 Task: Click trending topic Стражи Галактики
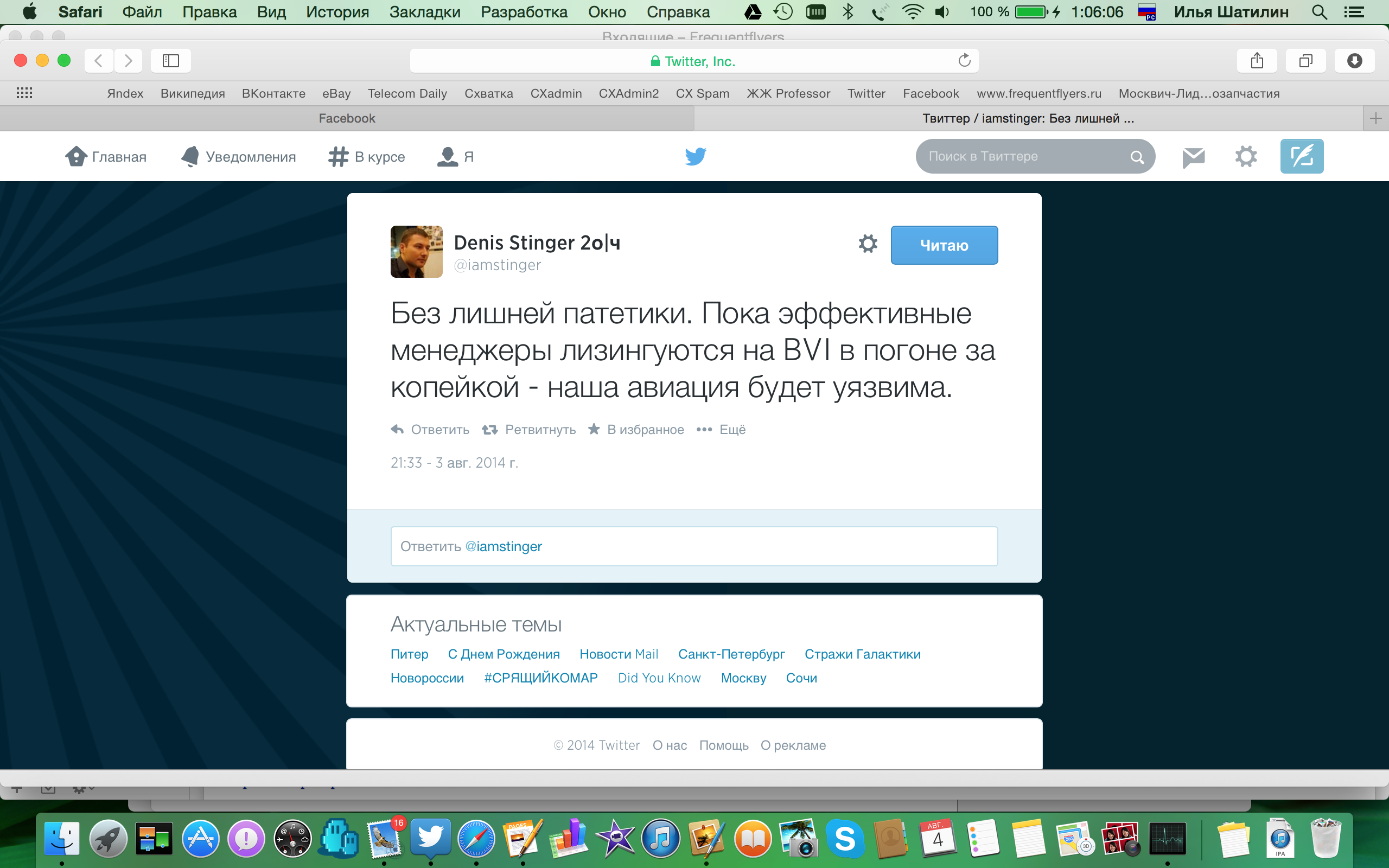(x=863, y=654)
